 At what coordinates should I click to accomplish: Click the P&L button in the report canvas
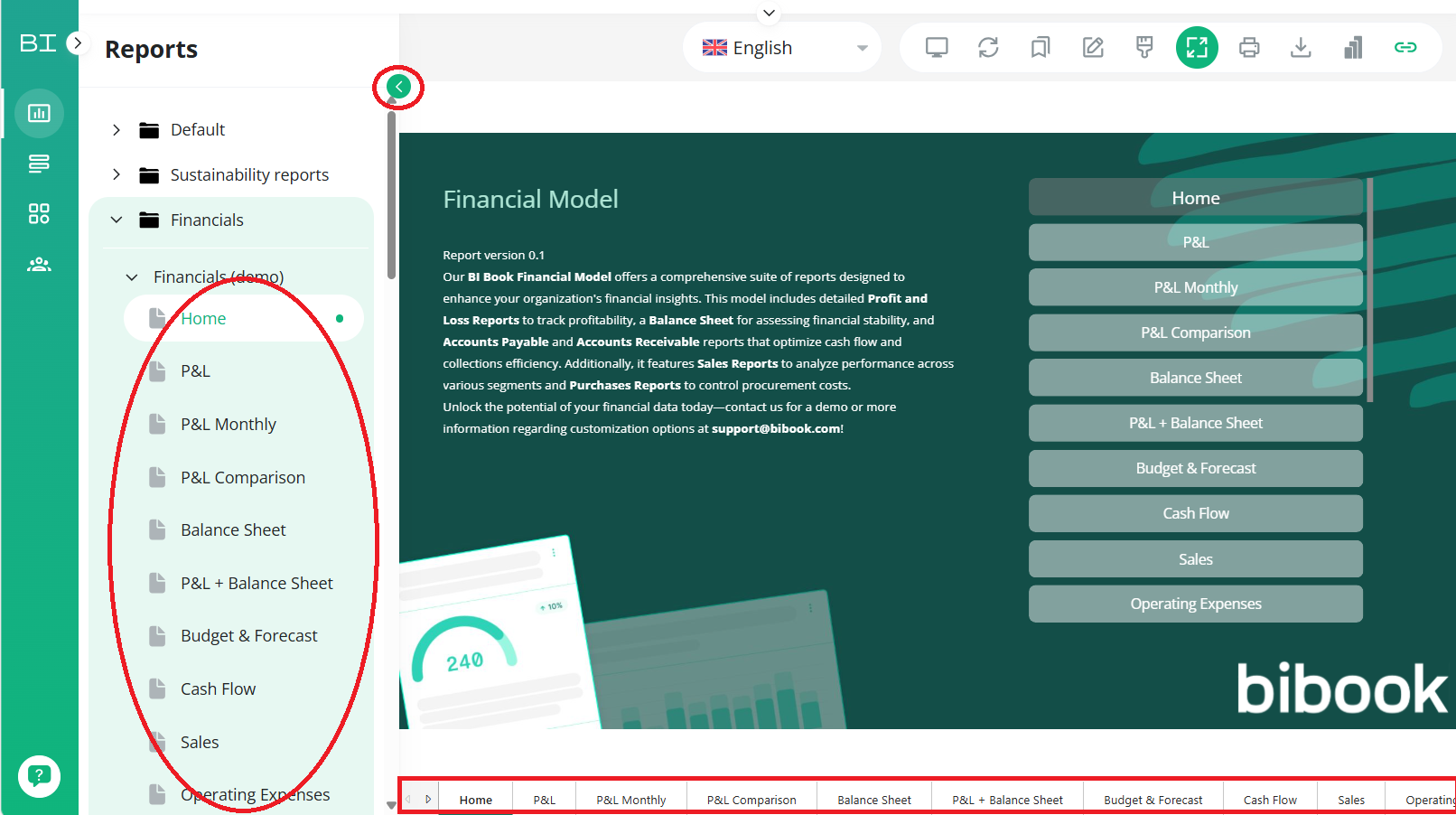point(1196,242)
